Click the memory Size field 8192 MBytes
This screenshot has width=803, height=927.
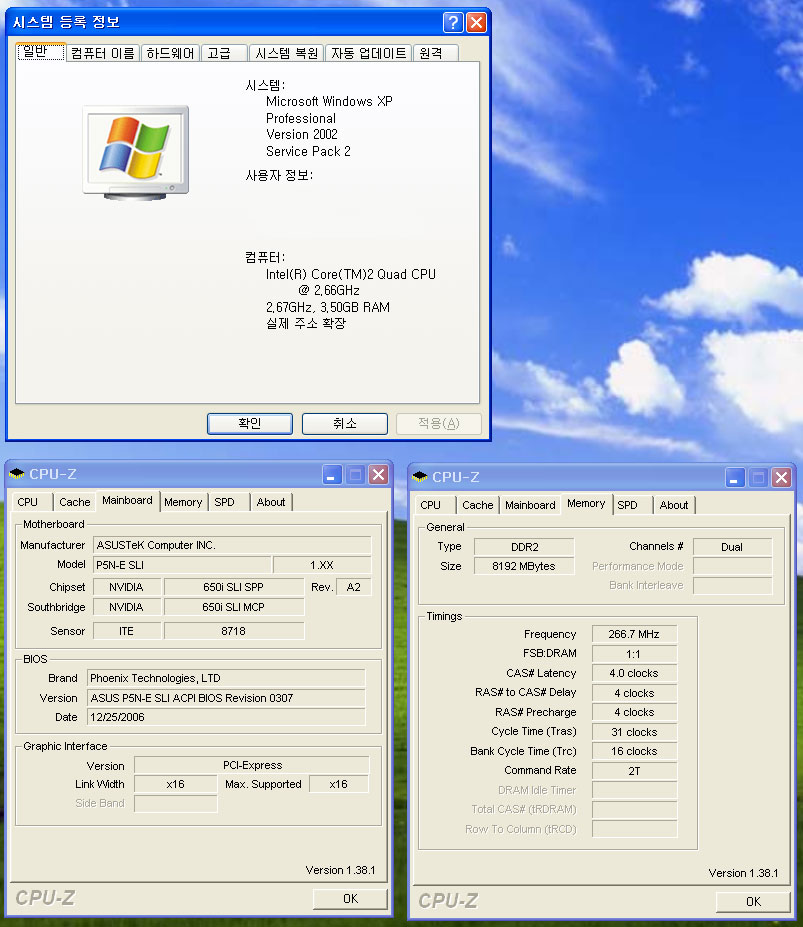pos(524,566)
